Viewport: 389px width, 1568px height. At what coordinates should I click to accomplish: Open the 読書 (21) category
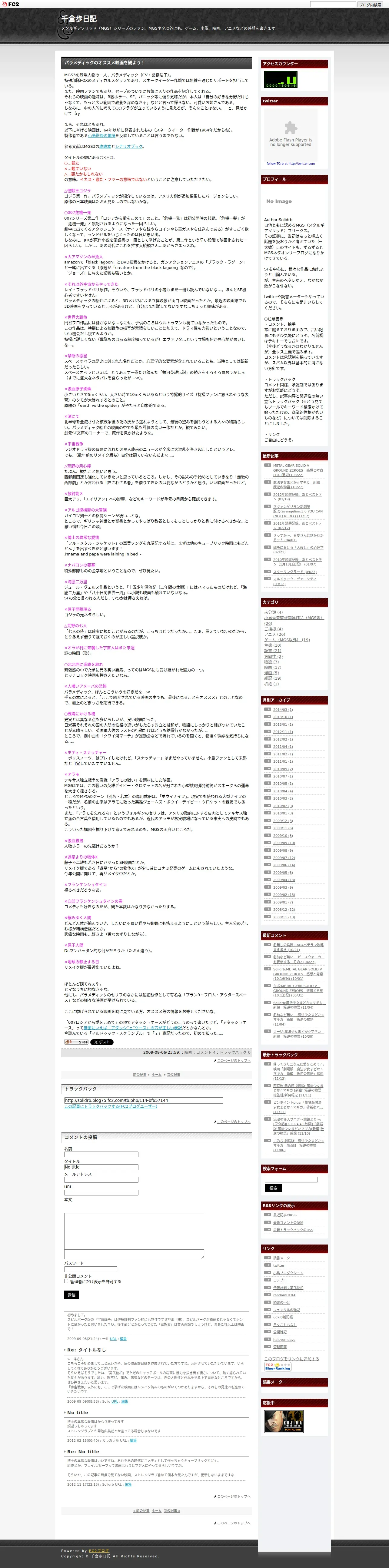click(x=272, y=651)
